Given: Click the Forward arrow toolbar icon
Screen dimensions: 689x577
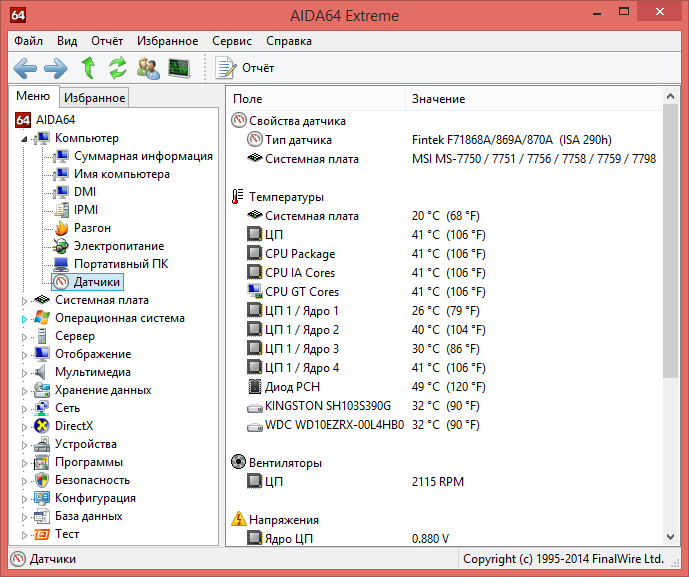Looking at the screenshot, I should (56, 68).
